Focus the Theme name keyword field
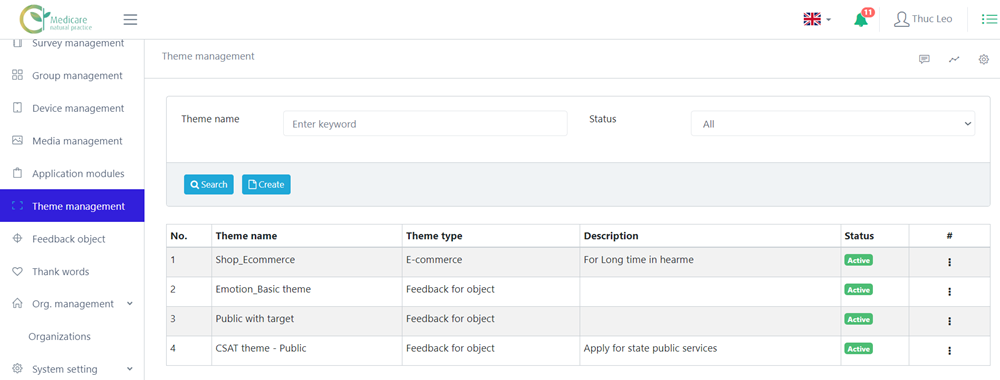 425,124
